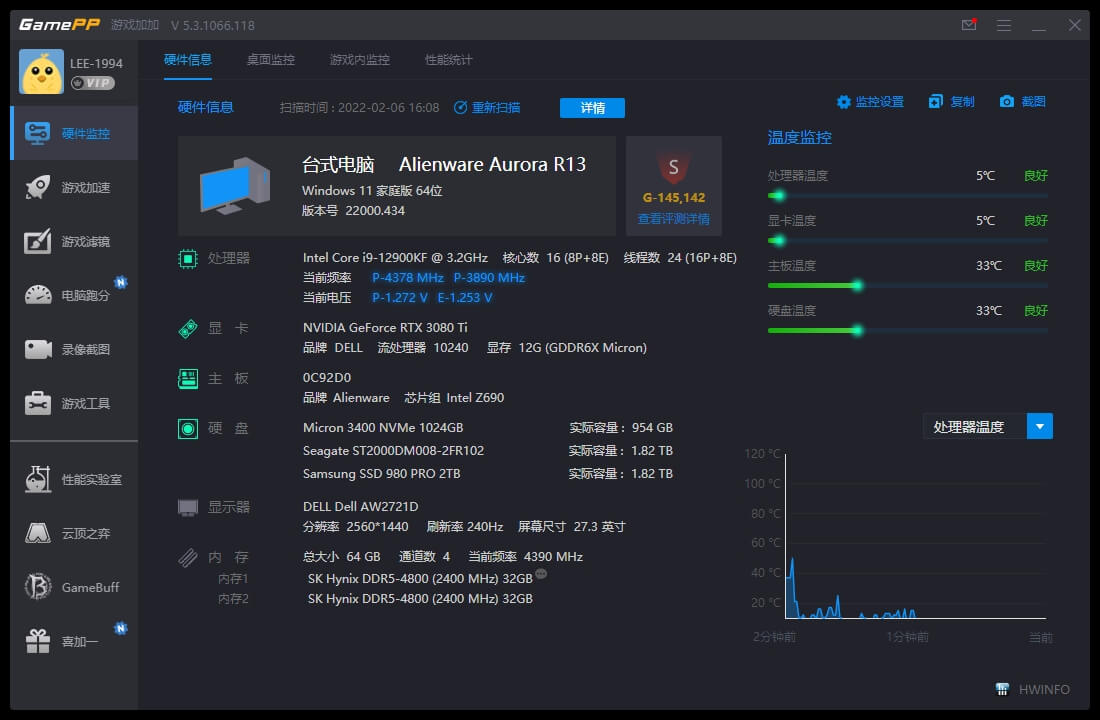Click Samsung SSD 980 PRO 2TB entry
The image size is (1100, 720).
click(382, 474)
